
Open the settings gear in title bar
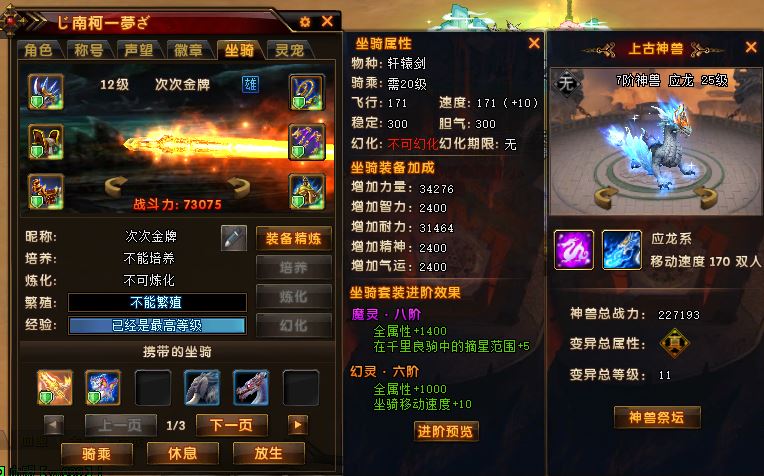click(x=305, y=22)
